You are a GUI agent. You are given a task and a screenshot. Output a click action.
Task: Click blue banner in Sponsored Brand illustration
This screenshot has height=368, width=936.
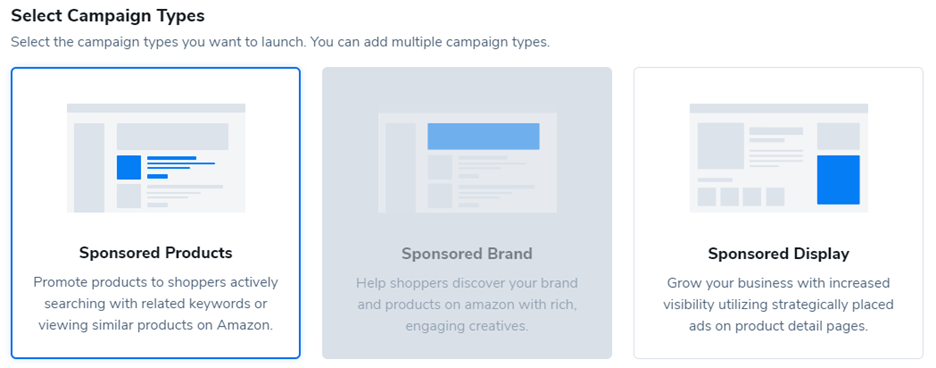(x=484, y=136)
